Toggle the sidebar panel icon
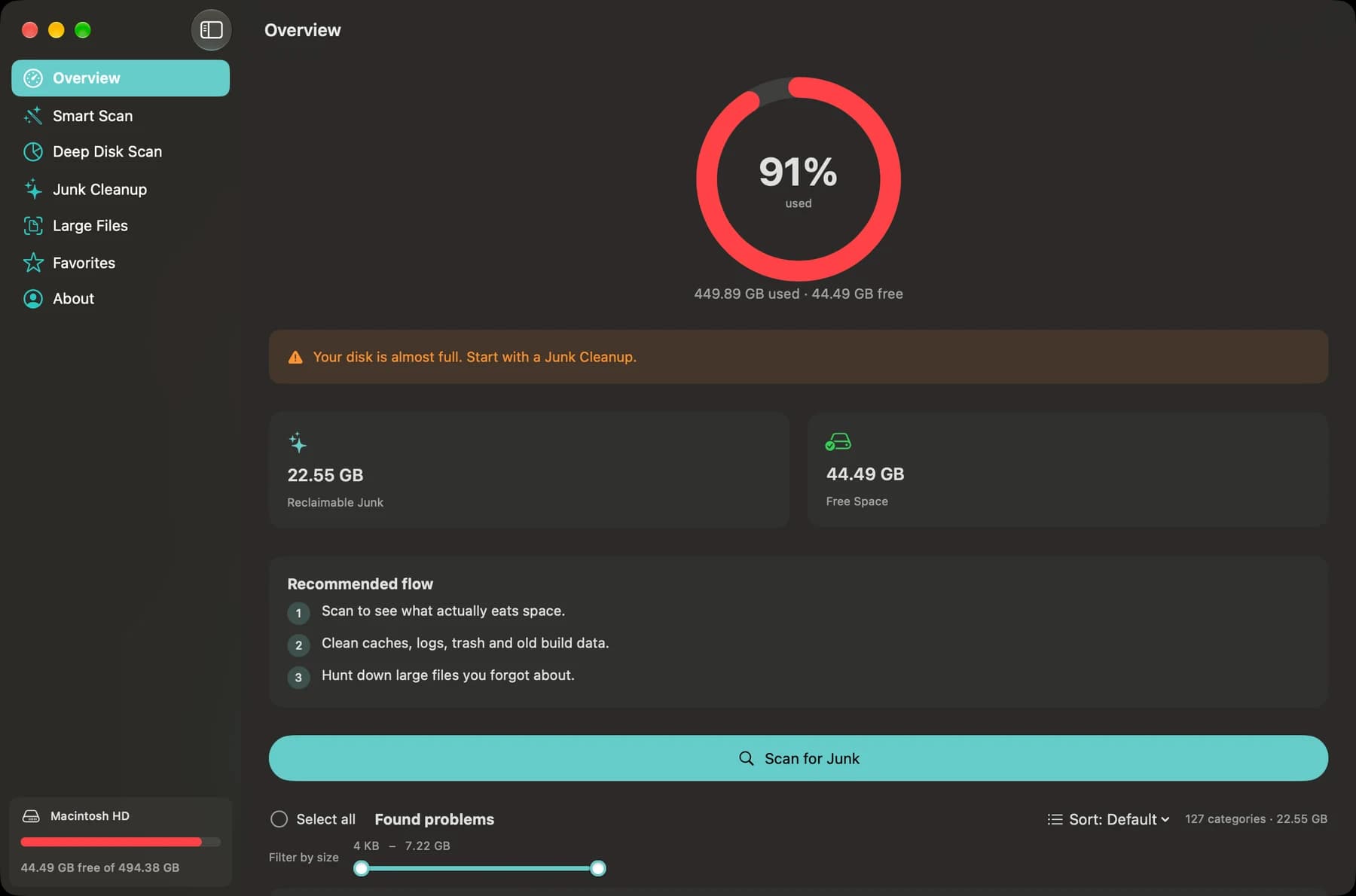This screenshot has width=1356, height=896. click(x=211, y=30)
